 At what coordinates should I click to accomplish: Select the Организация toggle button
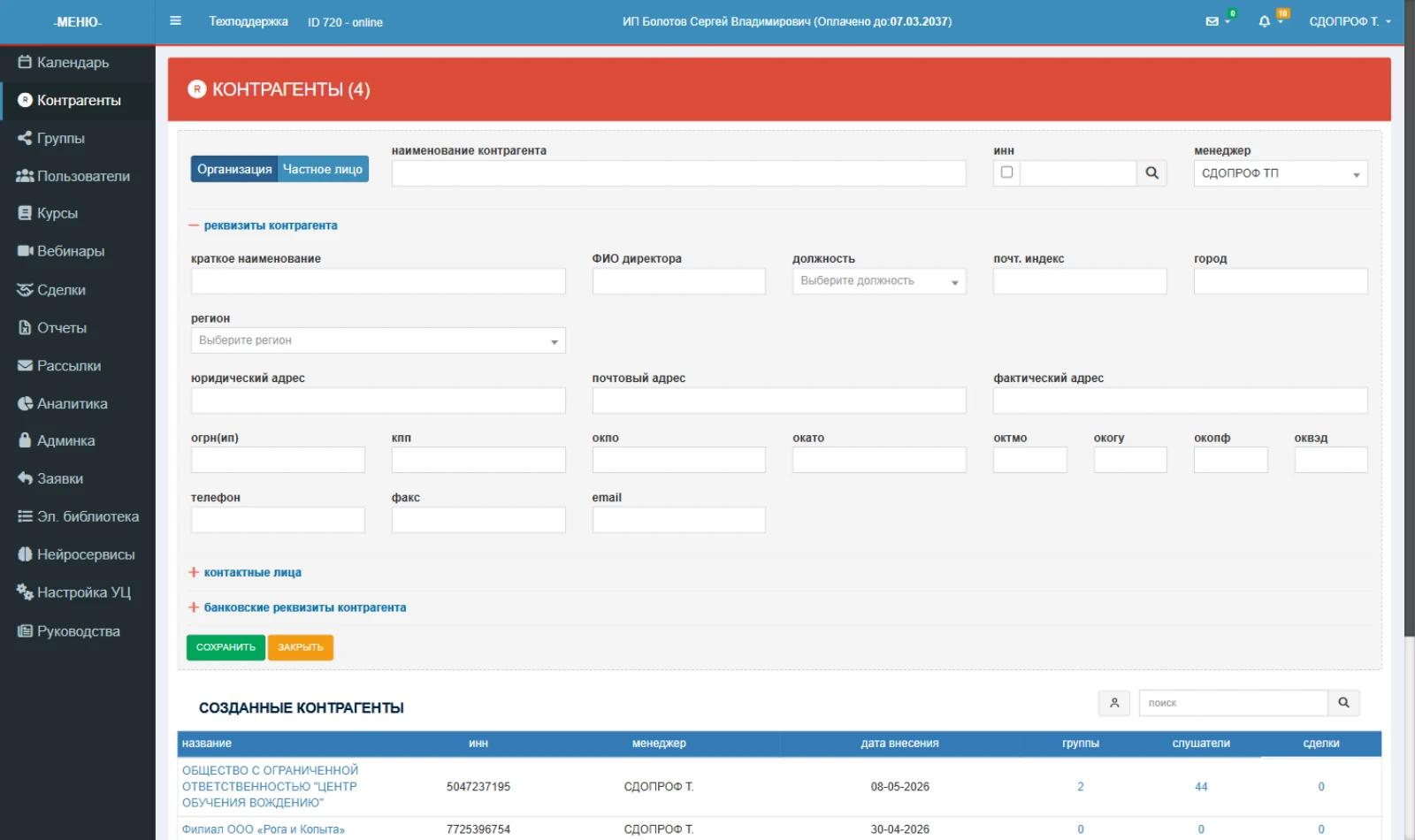click(x=234, y=169)
